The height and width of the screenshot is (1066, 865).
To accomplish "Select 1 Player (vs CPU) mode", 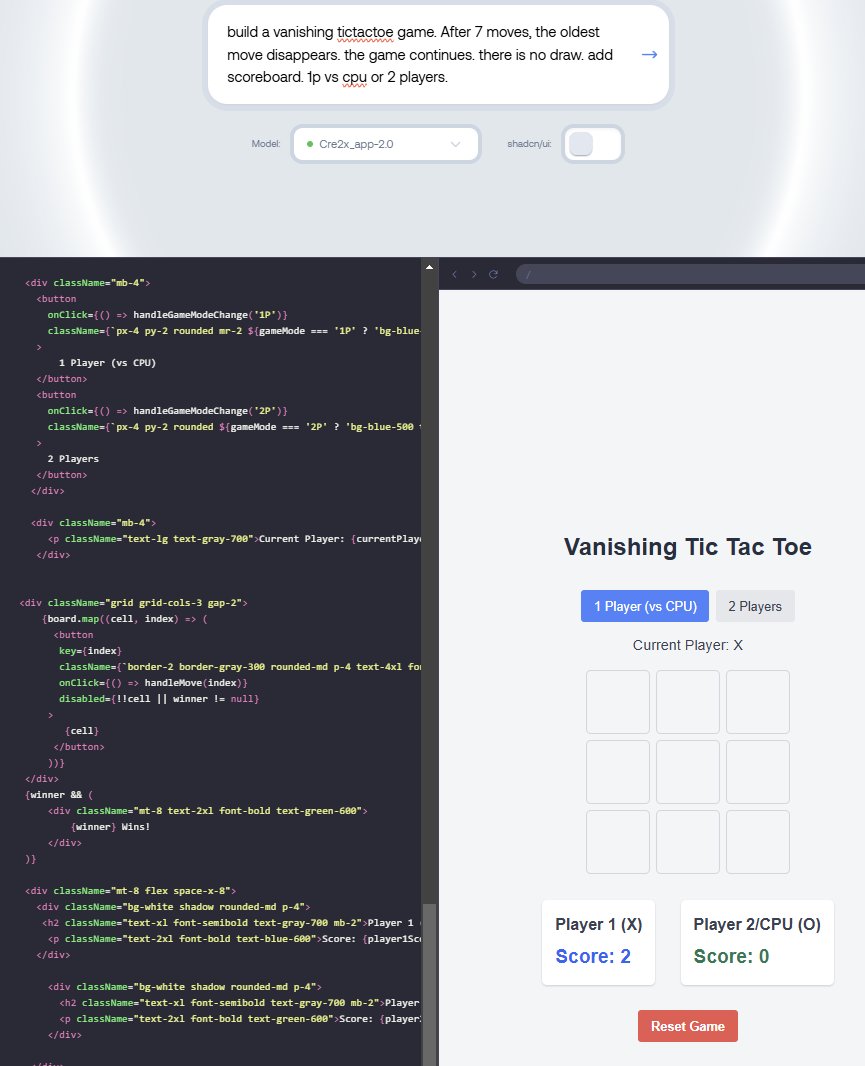I will pos(645,606).
